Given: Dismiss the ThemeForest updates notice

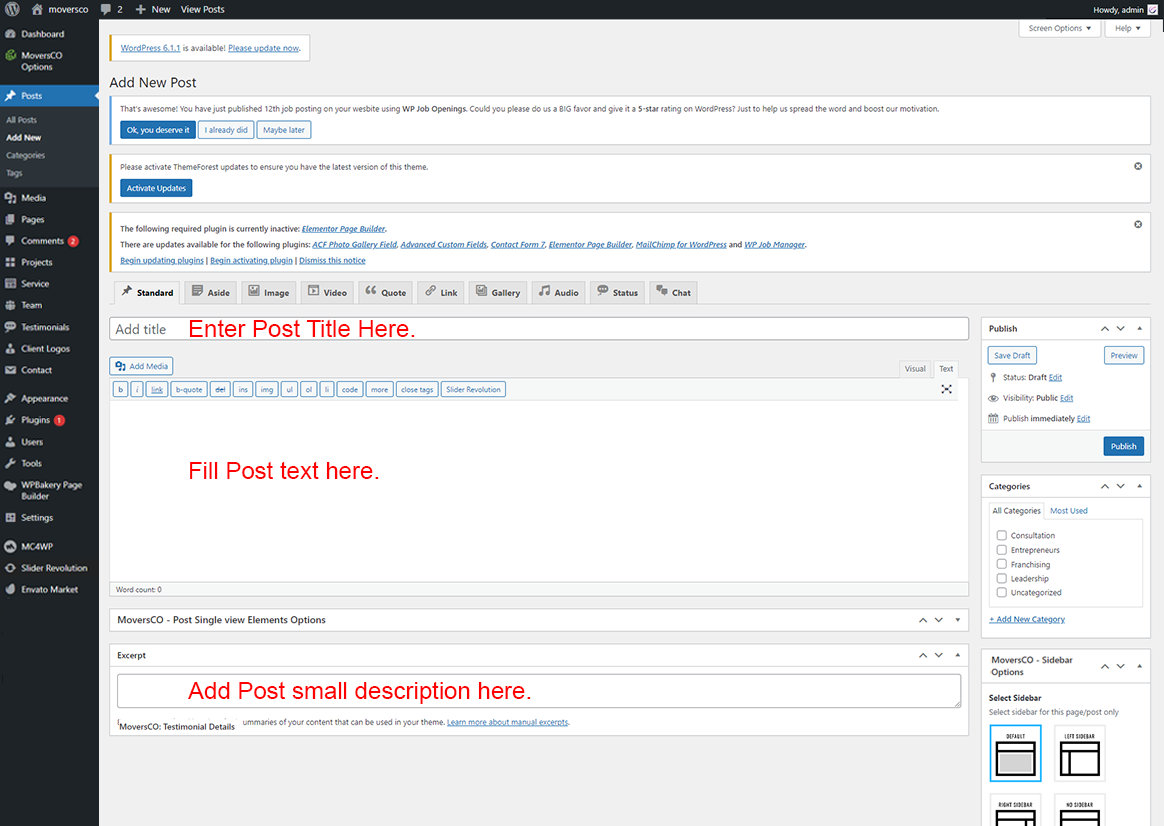Looking at the screenshot, I should coord(1138,166).
